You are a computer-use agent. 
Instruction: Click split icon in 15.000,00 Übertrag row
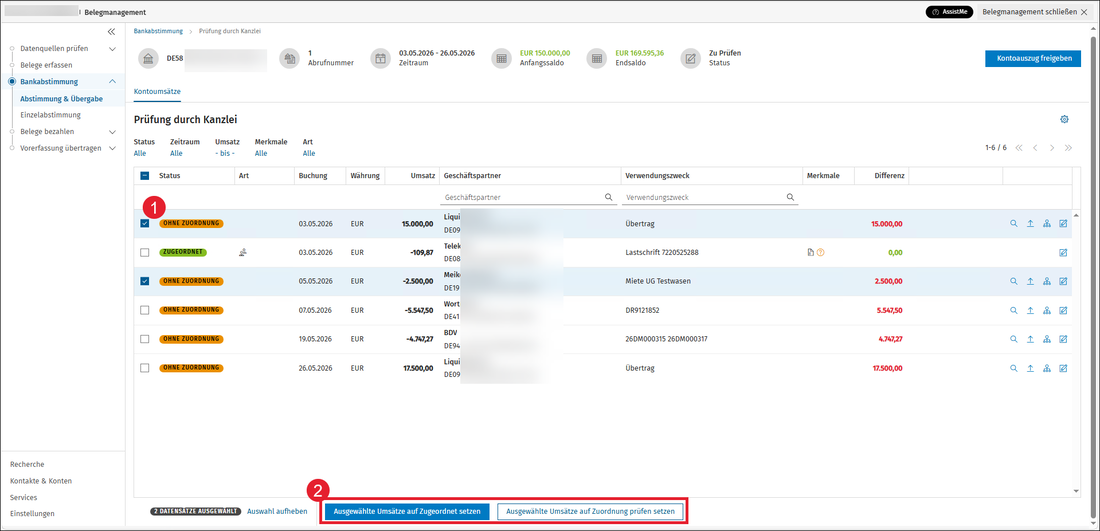1047,224
